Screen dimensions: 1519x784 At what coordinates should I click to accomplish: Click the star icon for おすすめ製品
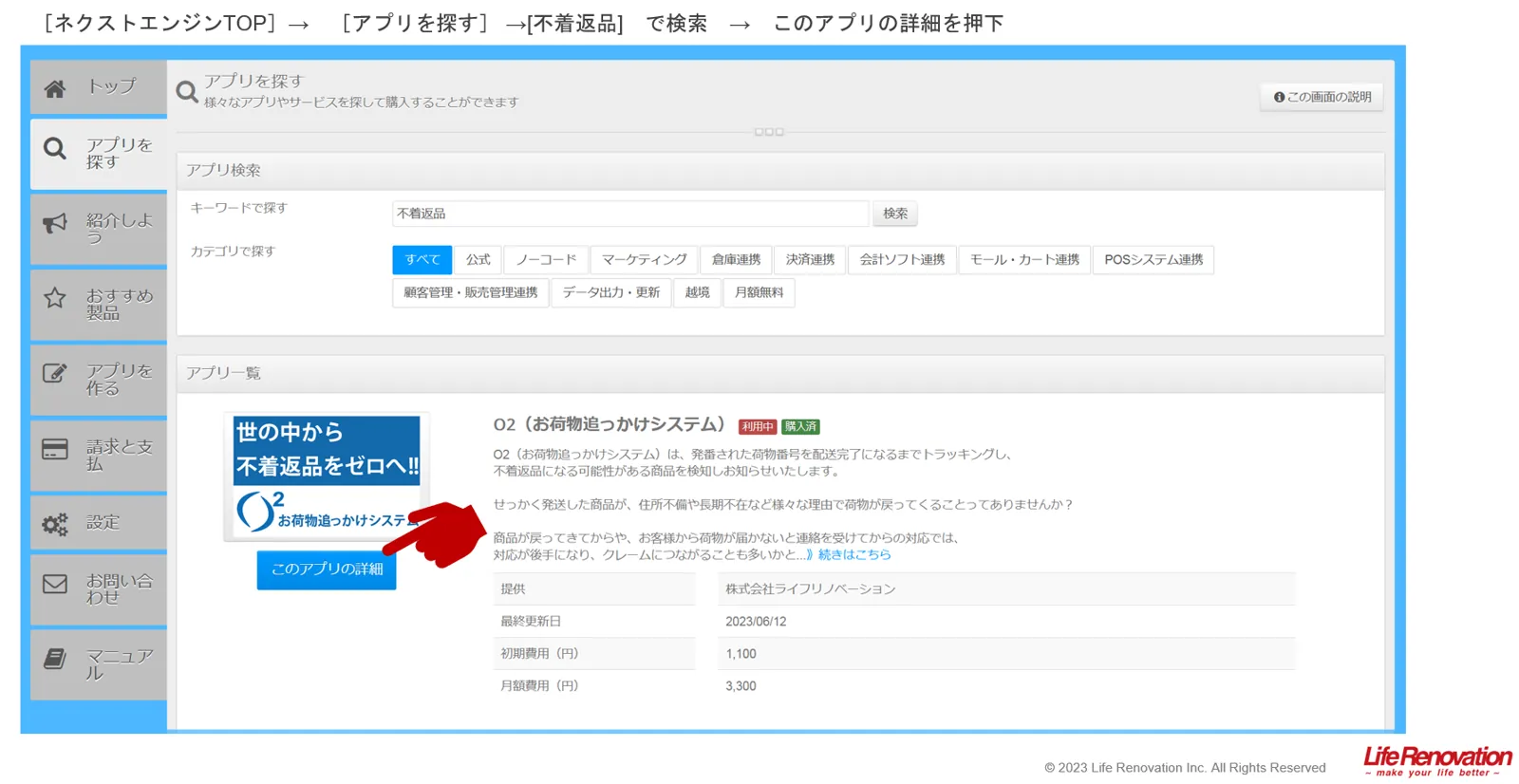(x=55, y=298)
